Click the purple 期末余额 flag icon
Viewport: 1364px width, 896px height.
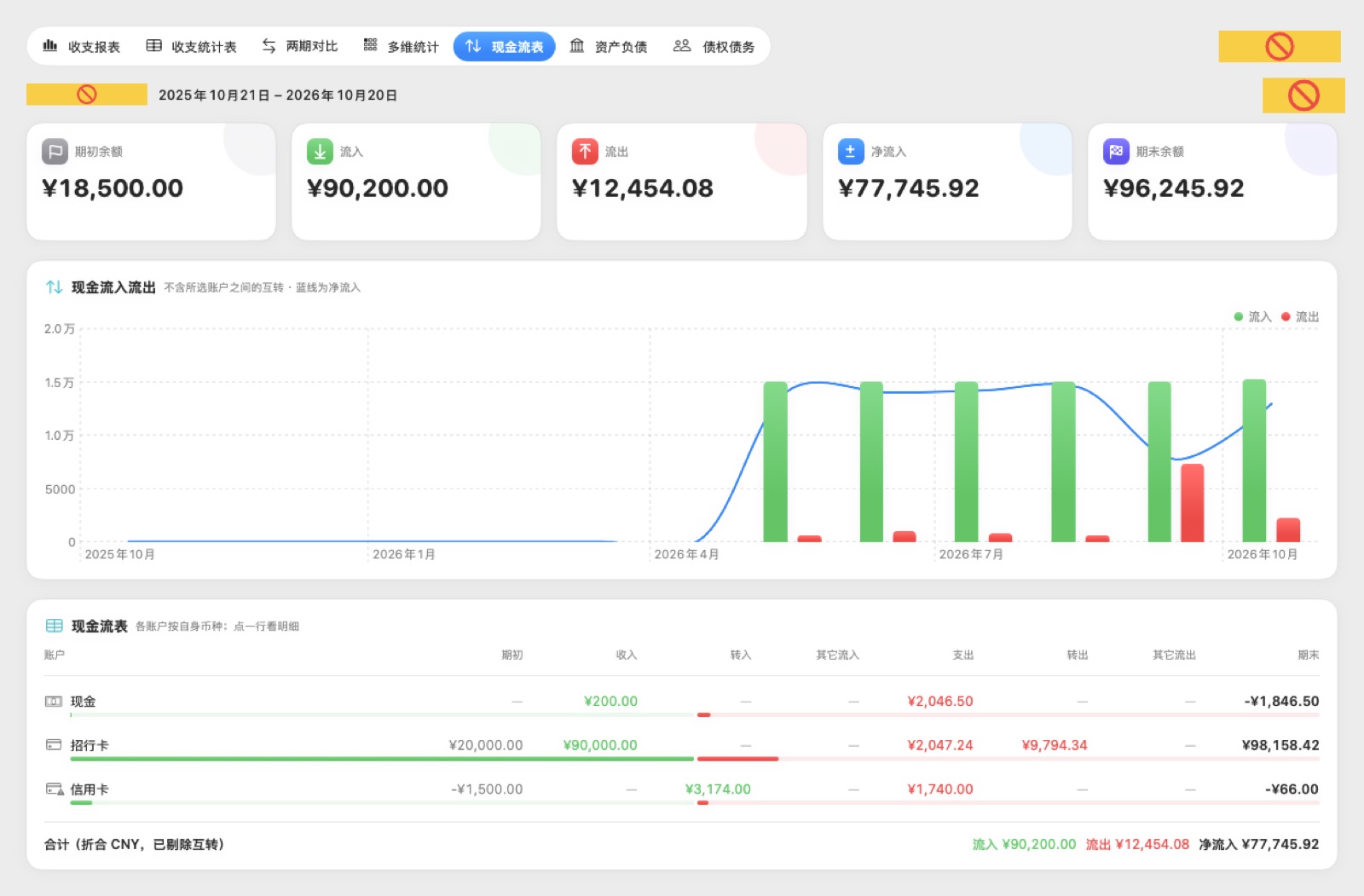coord(1116,152)
